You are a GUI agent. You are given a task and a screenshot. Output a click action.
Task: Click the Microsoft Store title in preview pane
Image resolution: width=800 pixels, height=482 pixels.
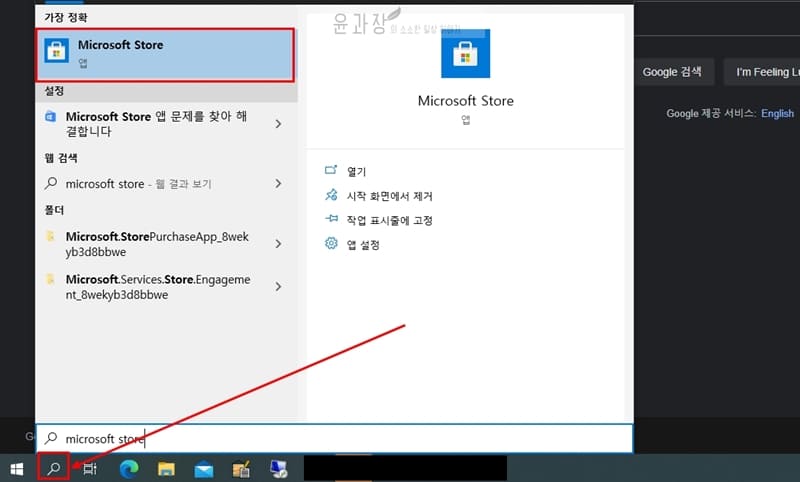tap(465, 100)
